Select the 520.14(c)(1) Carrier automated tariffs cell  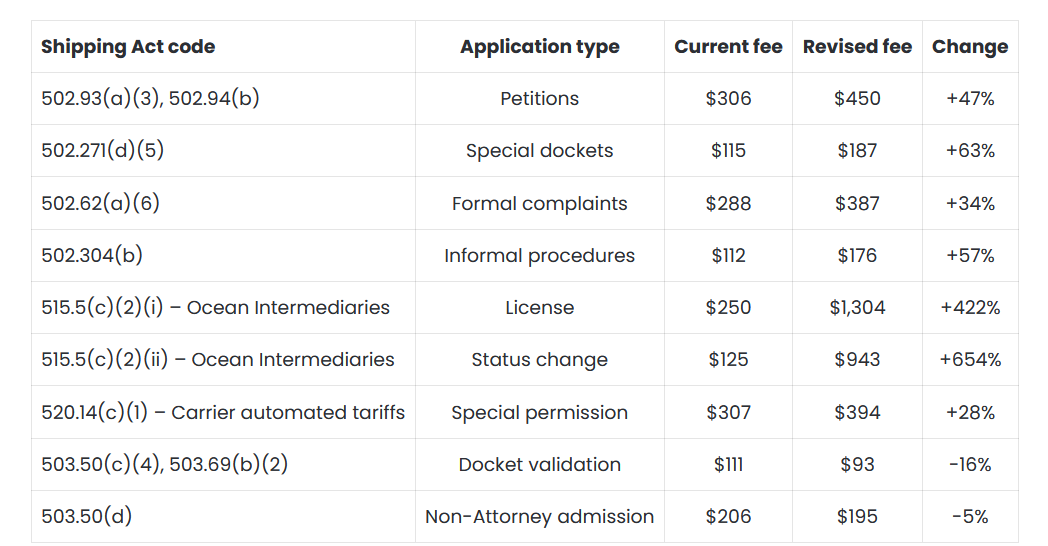click(223, 412)
